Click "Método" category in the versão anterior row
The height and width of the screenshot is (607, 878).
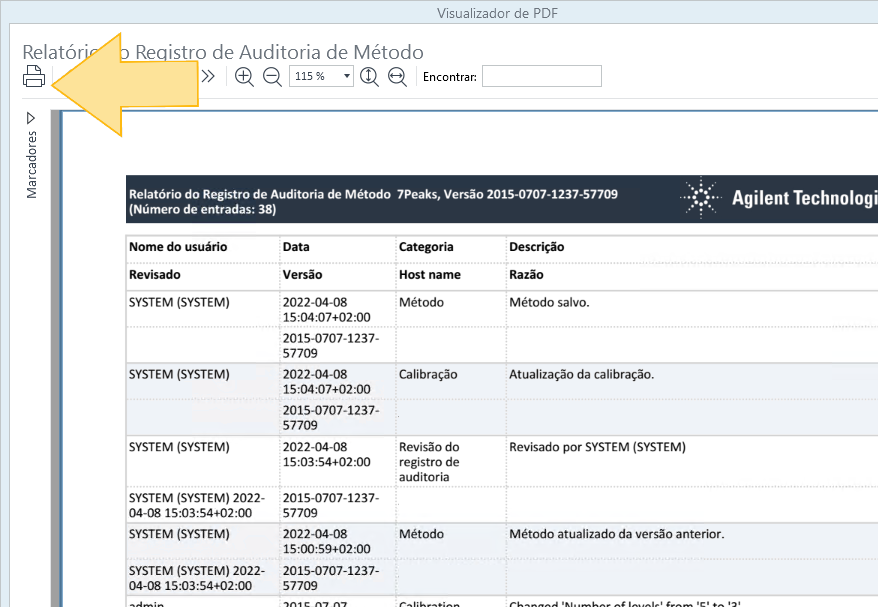pyautogui.click(x=421, y=534)
